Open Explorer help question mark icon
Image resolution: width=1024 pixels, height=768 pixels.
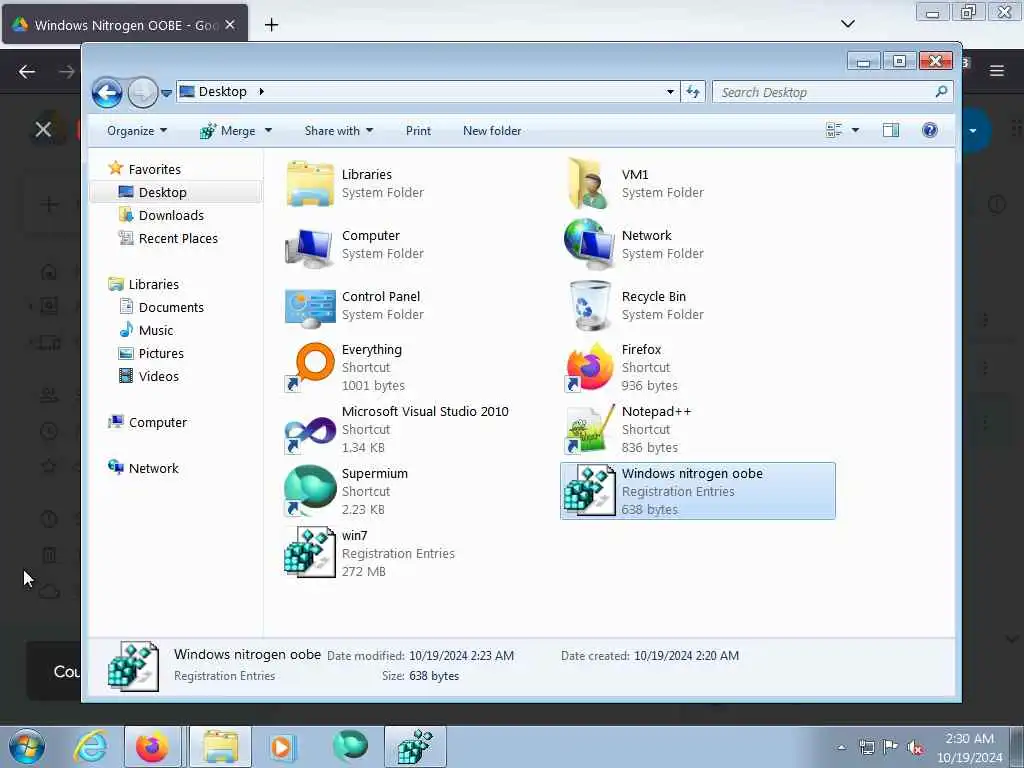pyautogui.click(x=929, y=130)
